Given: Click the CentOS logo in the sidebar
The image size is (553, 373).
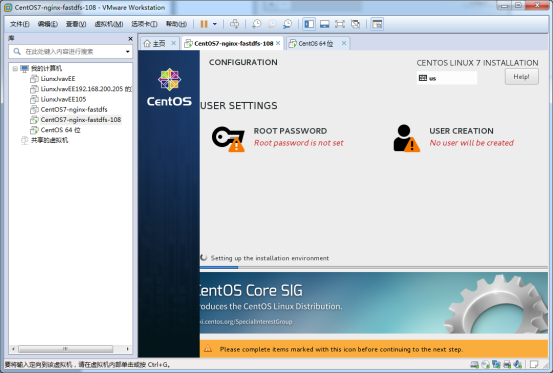Looking at the screenshot, I should coord(169,87).
